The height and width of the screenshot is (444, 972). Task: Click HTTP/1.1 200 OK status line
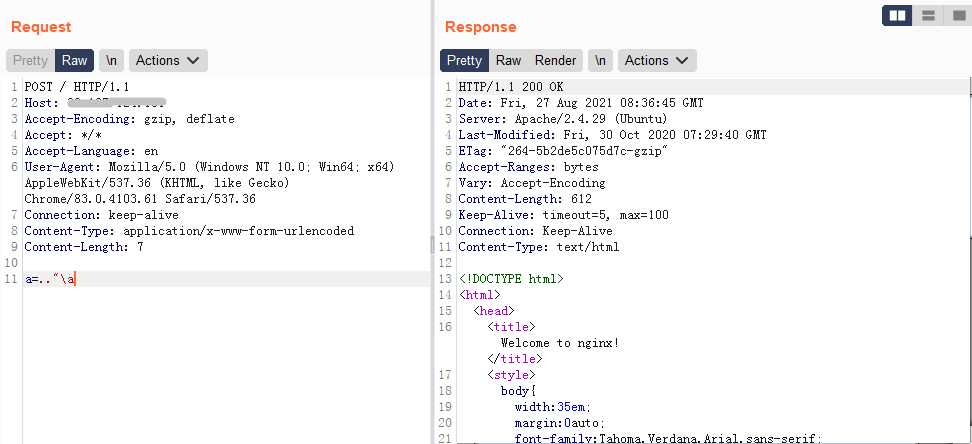(x=511, y=87)
